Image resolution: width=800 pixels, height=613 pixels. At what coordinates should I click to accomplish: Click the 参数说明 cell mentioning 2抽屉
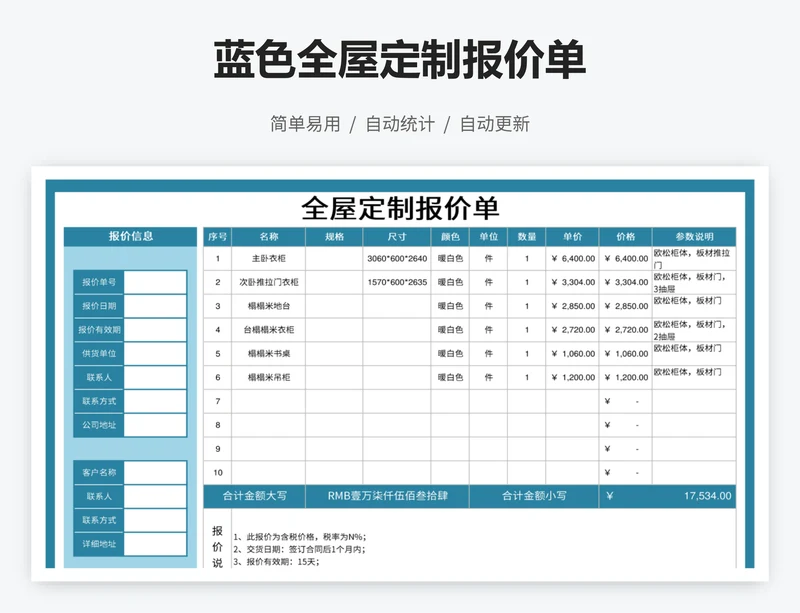tap(694, 330)
